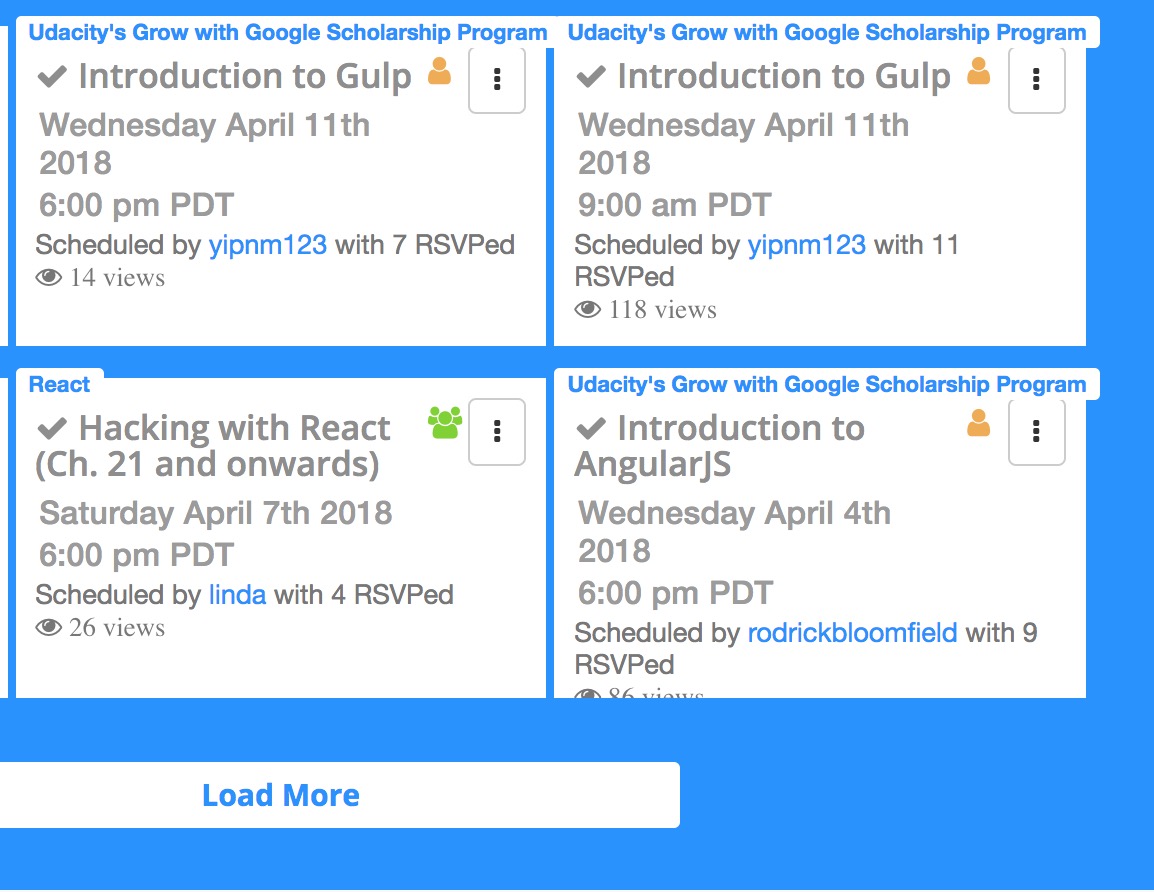Click the orange attendee icon on top-right Gulp event
1154x892 pixels.
978,71
